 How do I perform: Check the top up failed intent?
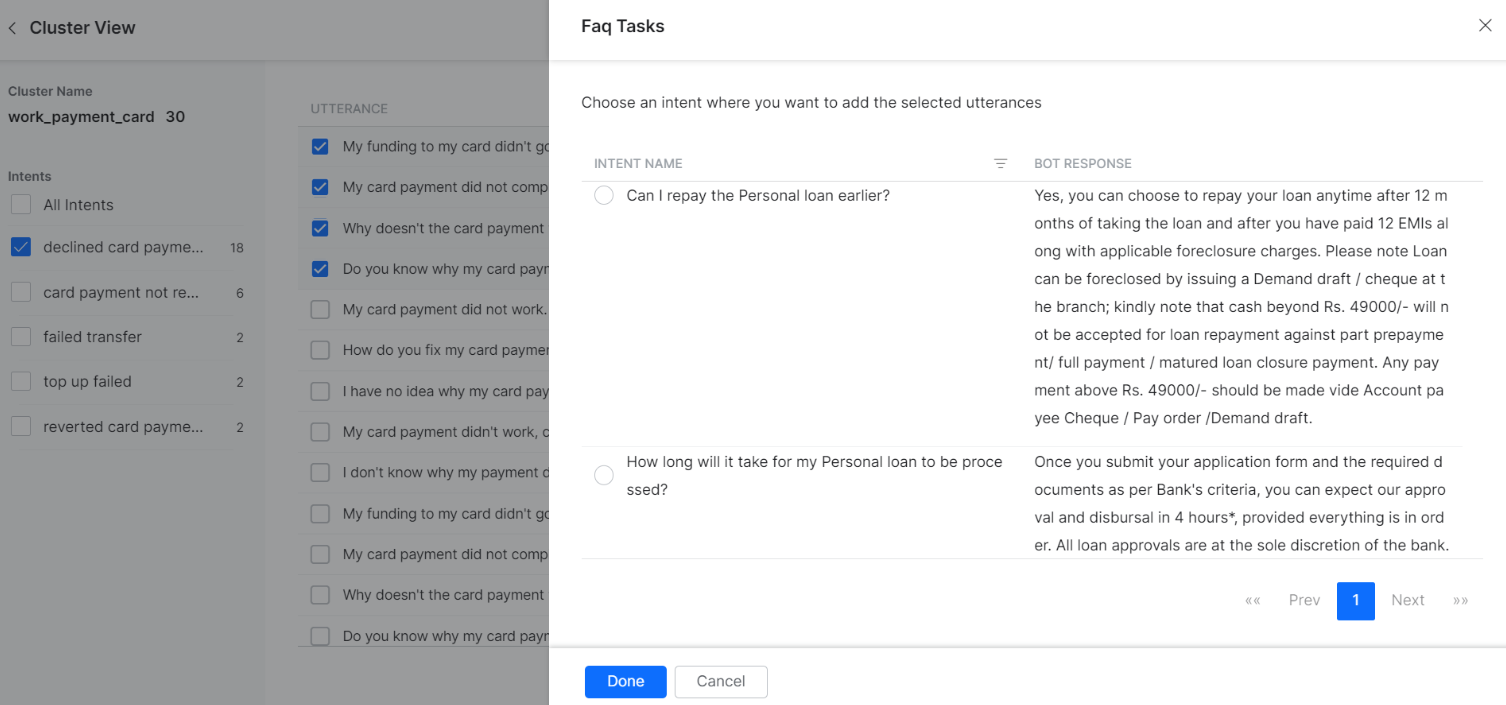point(20,381)
